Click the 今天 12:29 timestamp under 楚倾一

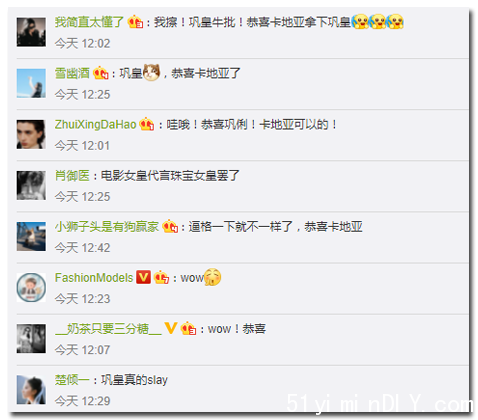pyautogui.click(x=82, y=401)
